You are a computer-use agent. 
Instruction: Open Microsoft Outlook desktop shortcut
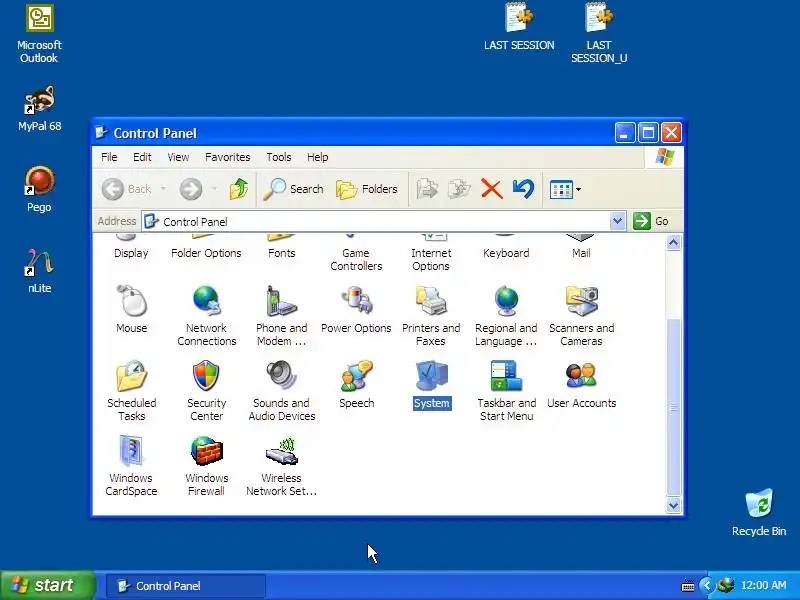point(39,18)
